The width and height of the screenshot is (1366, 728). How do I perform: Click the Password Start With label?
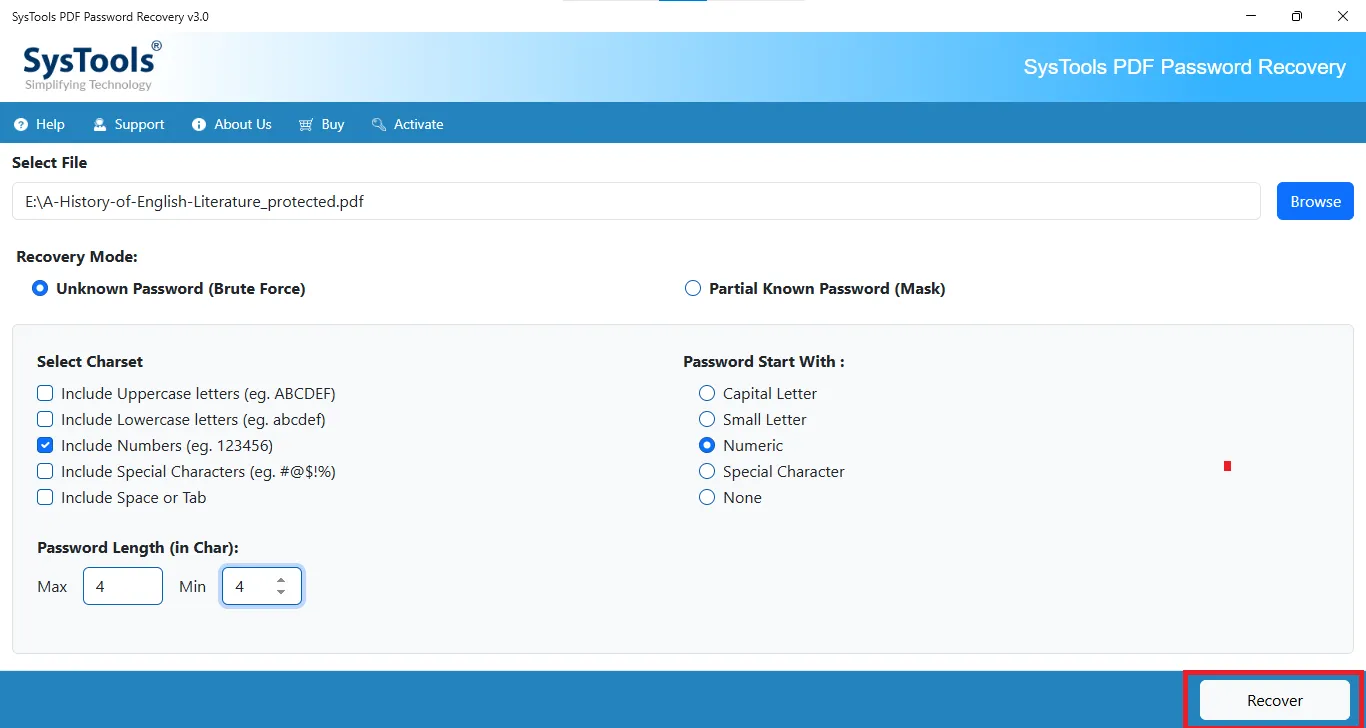tap(764, 361)
